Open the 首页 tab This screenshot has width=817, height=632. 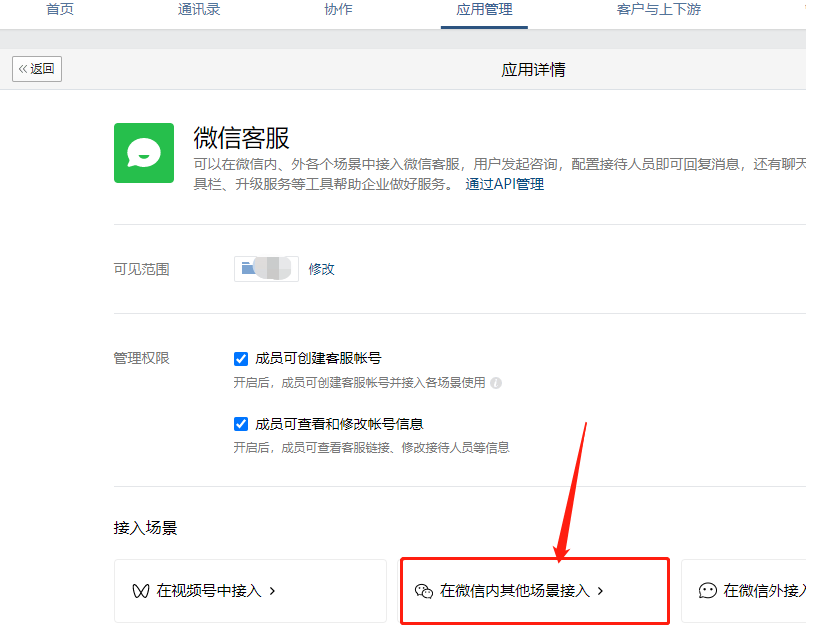pos(60,10)
